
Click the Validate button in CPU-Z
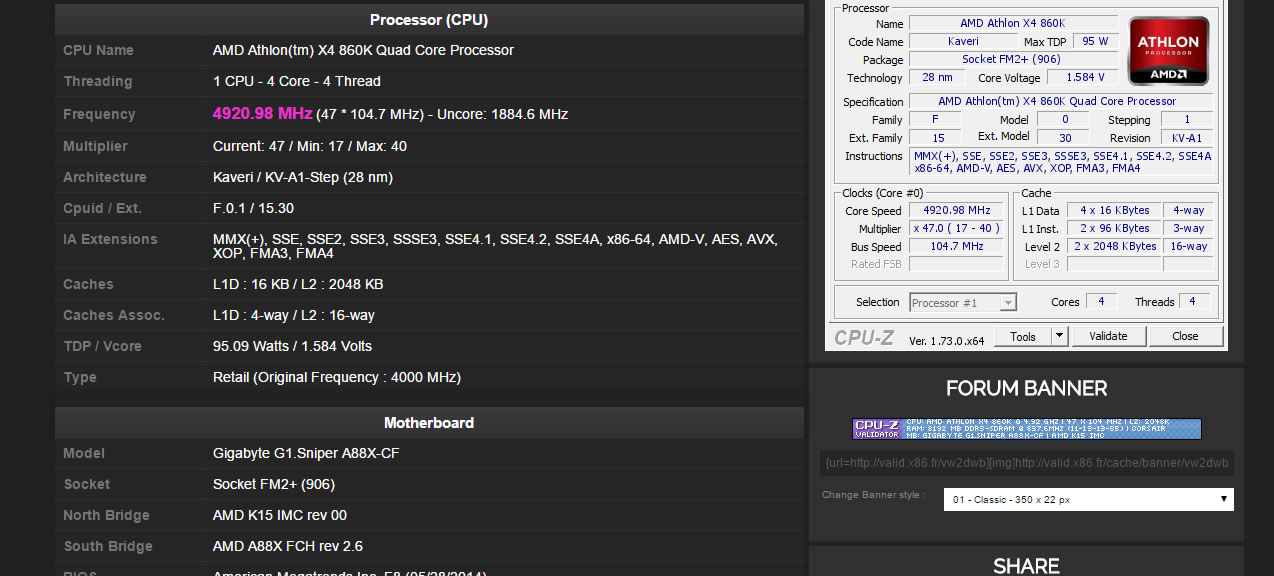pos(1108,336)
